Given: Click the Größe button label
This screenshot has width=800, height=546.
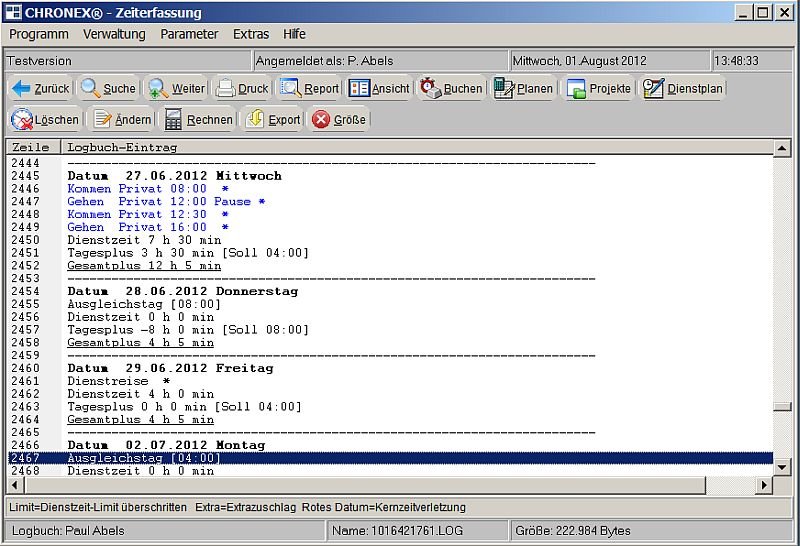Looking at the screenshot, I should [349, 120].
